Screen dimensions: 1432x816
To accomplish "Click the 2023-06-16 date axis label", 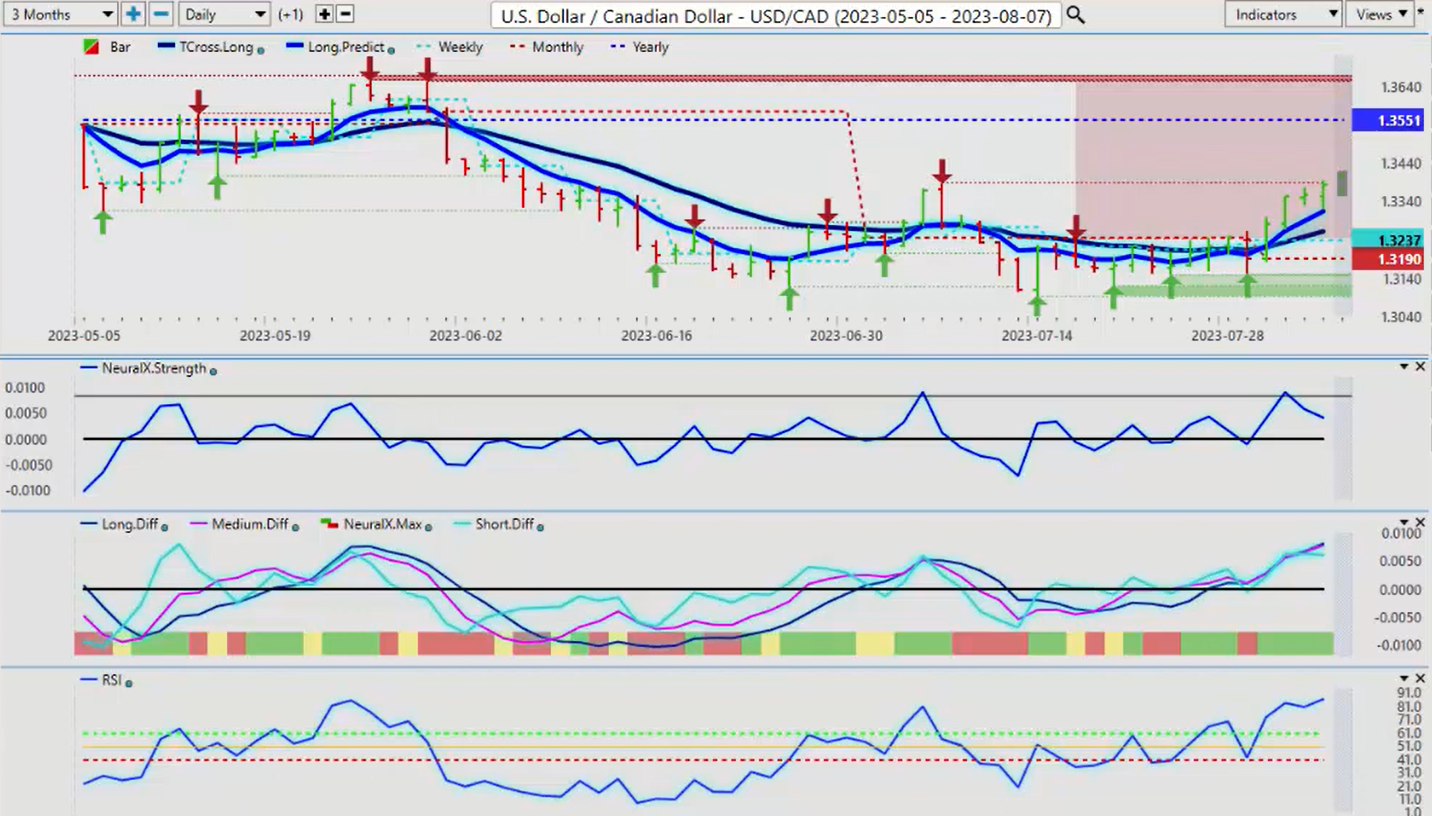I will point(656,336).
